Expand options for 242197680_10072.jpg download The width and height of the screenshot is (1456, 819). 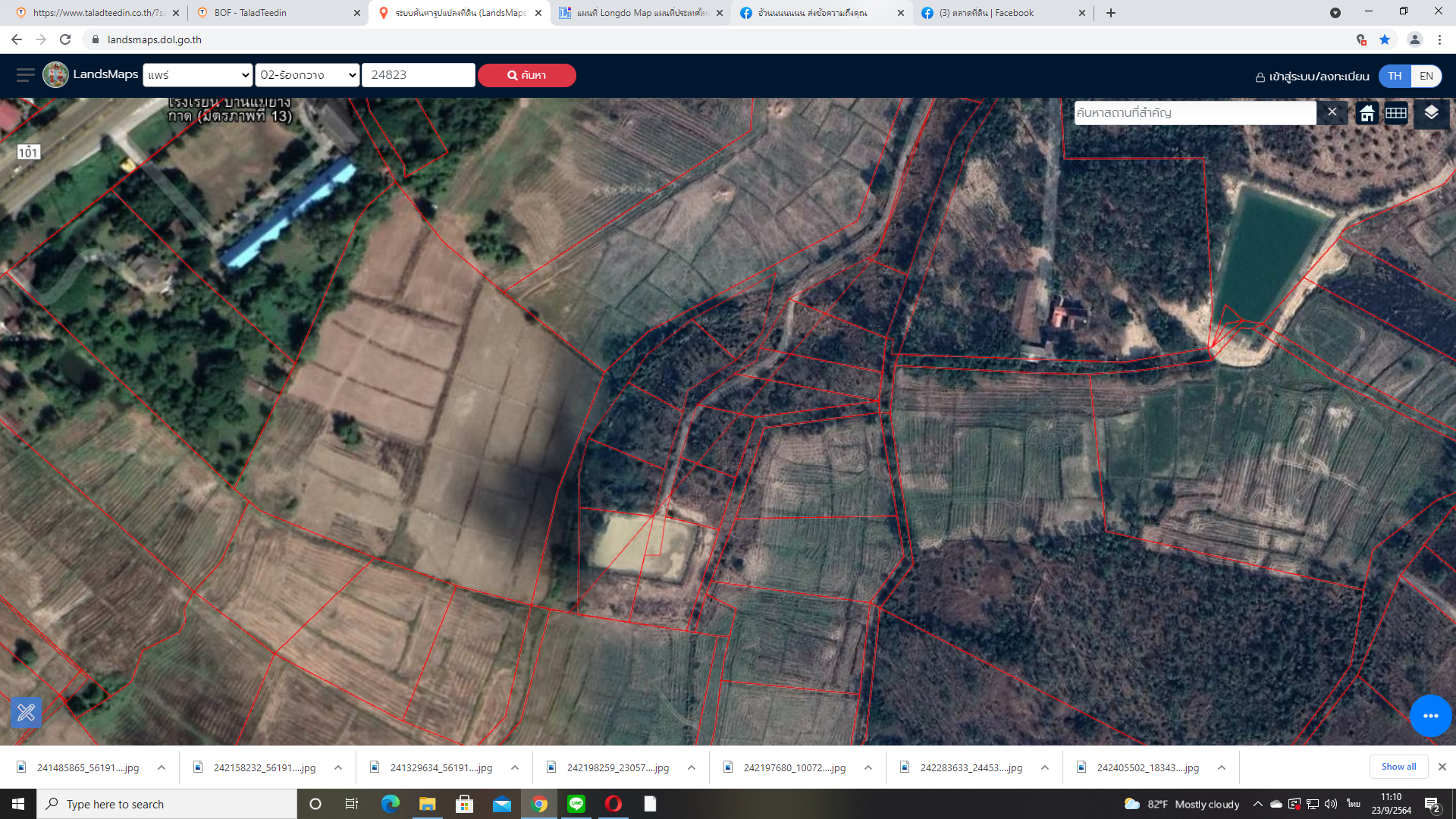point(868,767)
